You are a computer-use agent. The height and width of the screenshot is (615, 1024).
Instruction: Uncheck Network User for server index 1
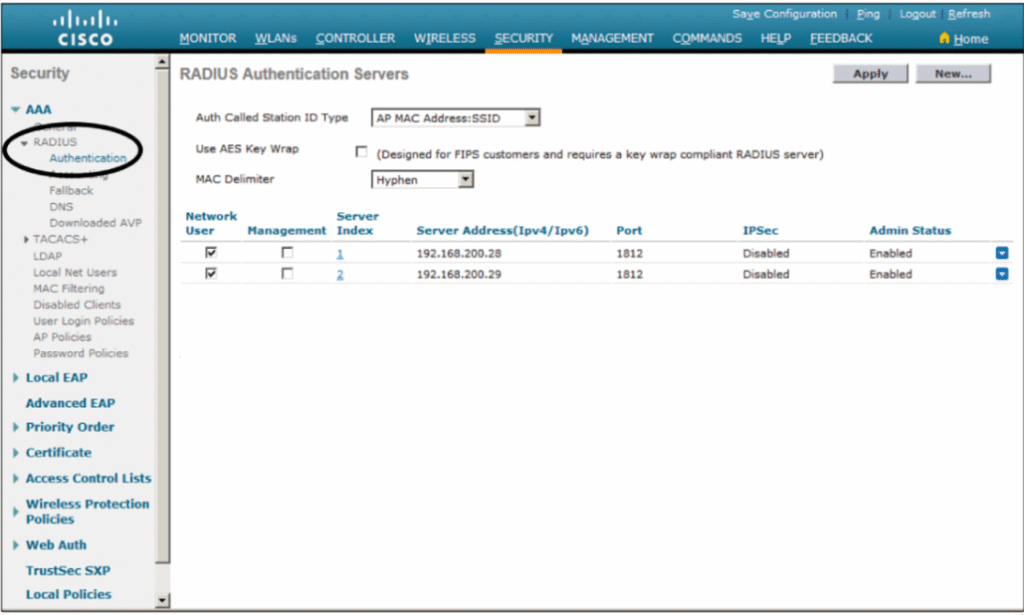coord(210,252)
